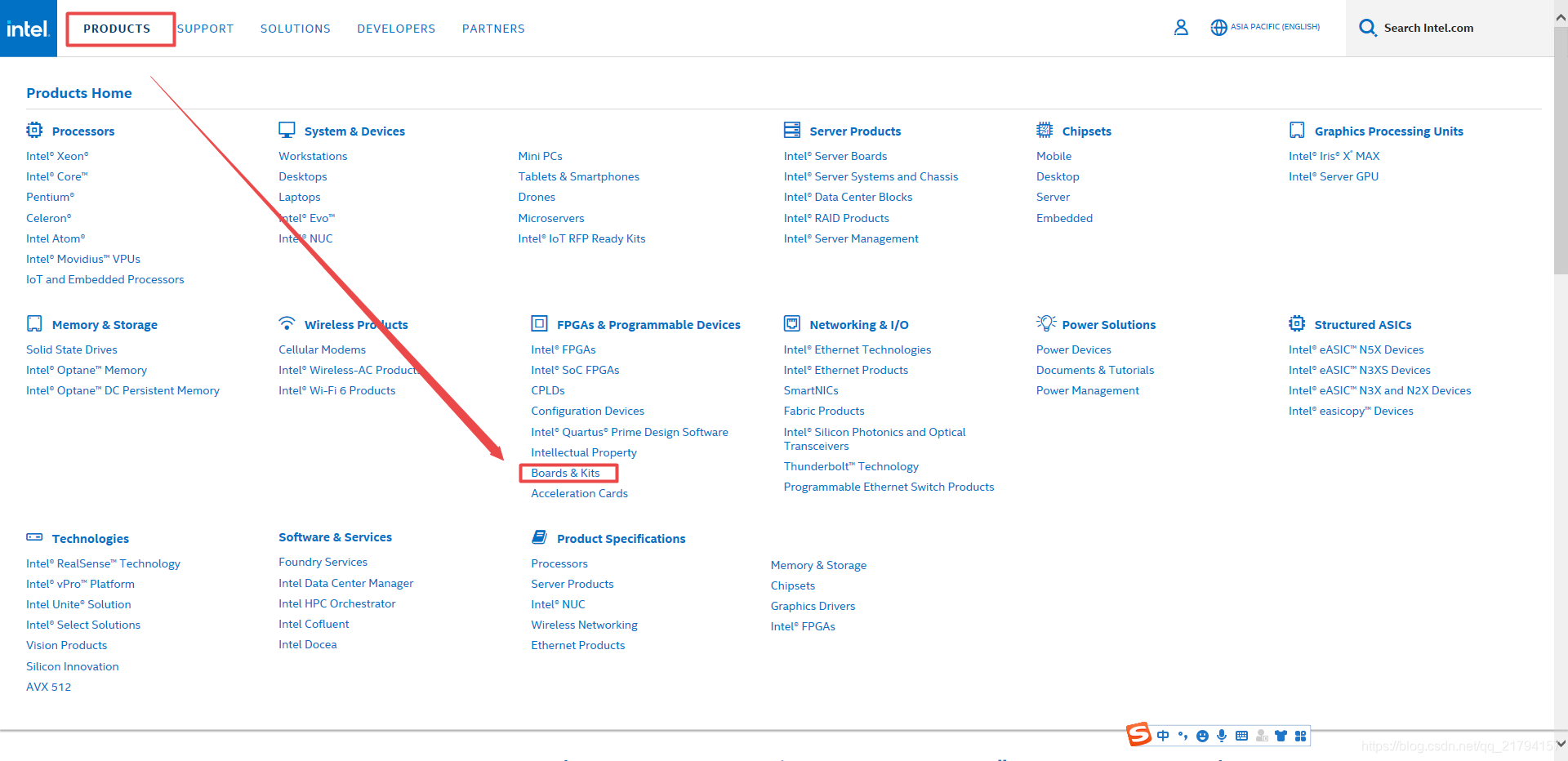The width and height of the screenshot is (1568, 761).
Task: Click the Wireless Products wifi icon
Action: (x=287, y=323)
